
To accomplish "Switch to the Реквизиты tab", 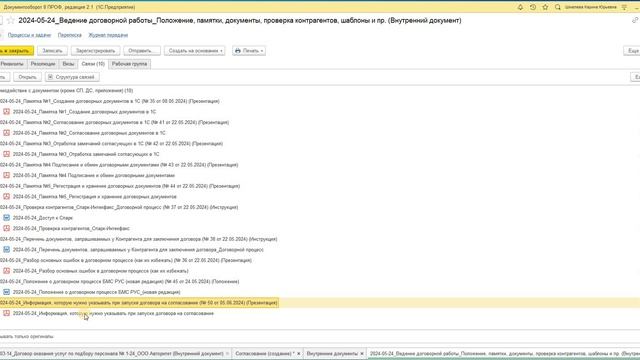I will point(13,64).
